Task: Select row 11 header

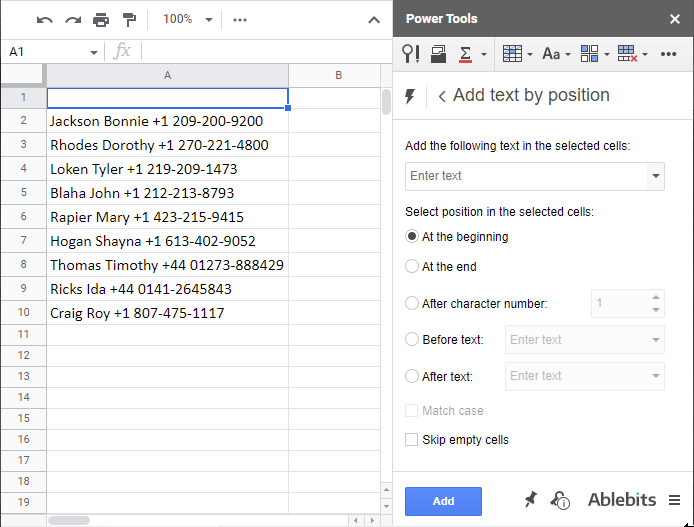Action: pyautogui.click(x=23, y=335)
